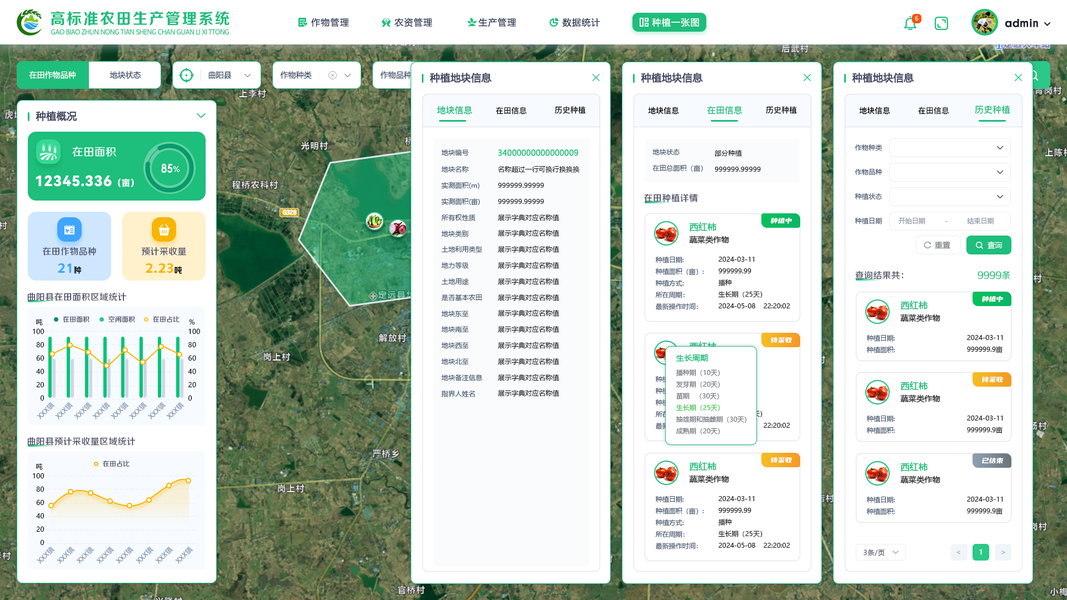This screenshot has width=1067, height=600.
Task: Click the green 查询 search button
Action: click(989, 245)
